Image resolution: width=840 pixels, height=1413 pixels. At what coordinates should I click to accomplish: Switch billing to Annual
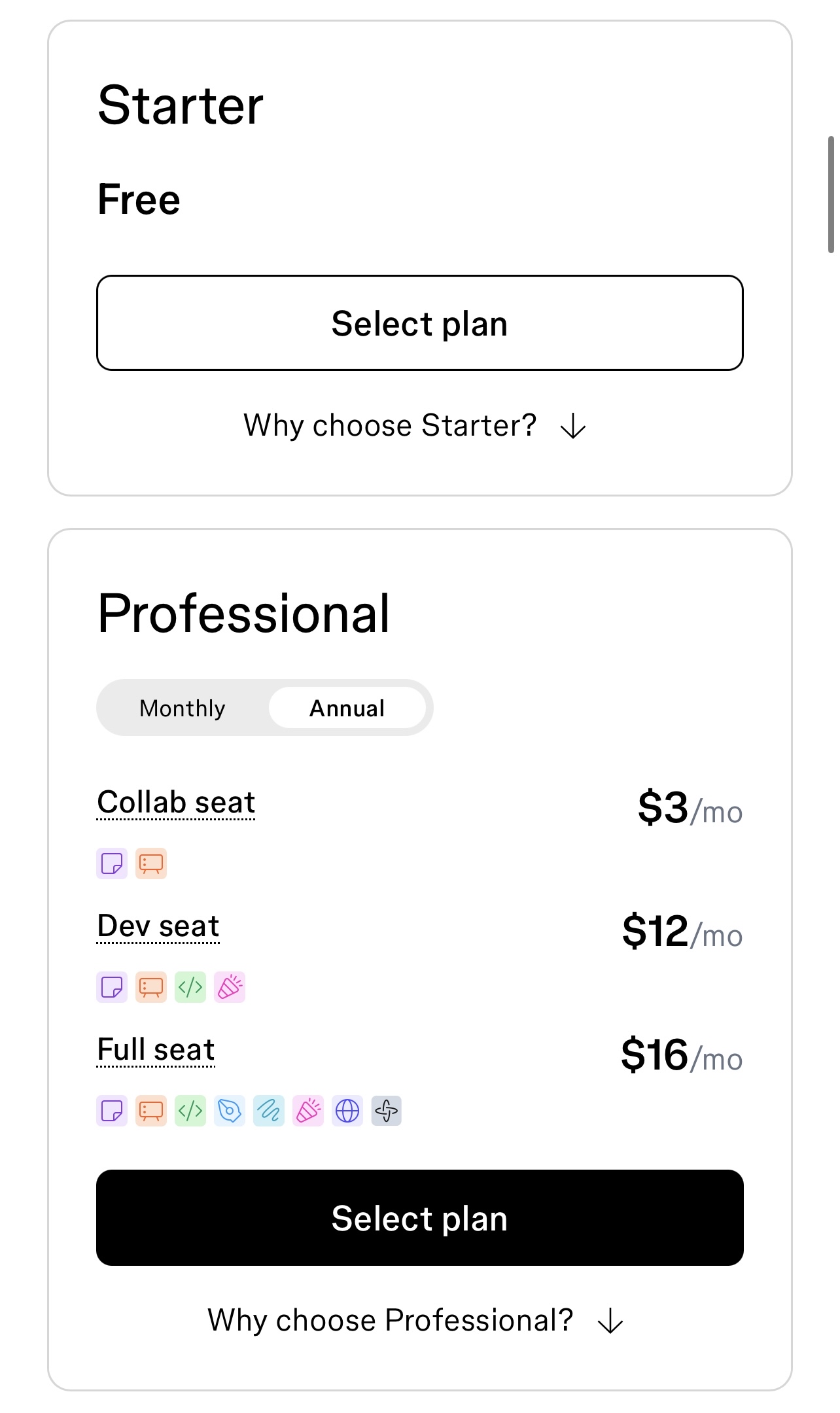[x=347, y=708]
